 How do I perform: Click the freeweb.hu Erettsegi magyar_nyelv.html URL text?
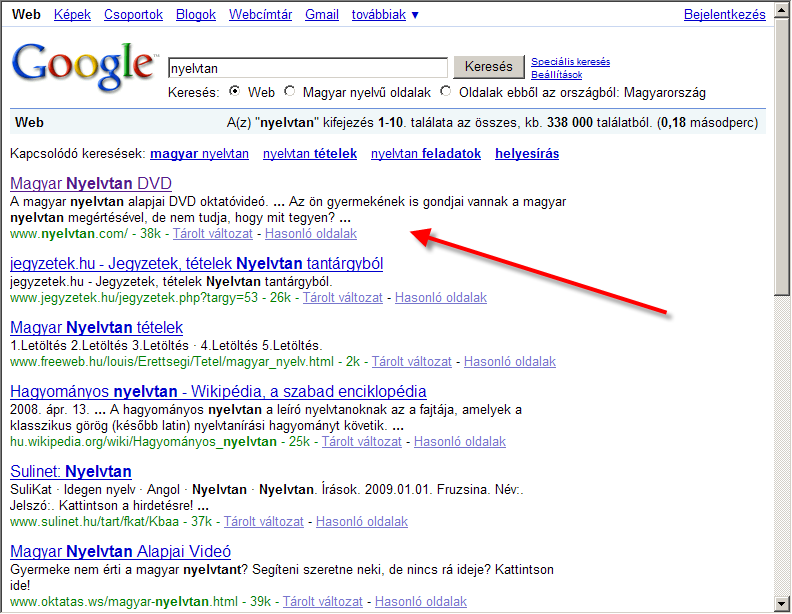pyautogui.click(x=172, y=362)
